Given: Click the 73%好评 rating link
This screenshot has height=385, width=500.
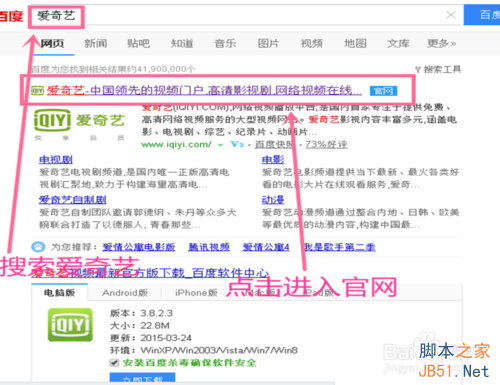Looking at the screenshot, I should pos(326,144).
